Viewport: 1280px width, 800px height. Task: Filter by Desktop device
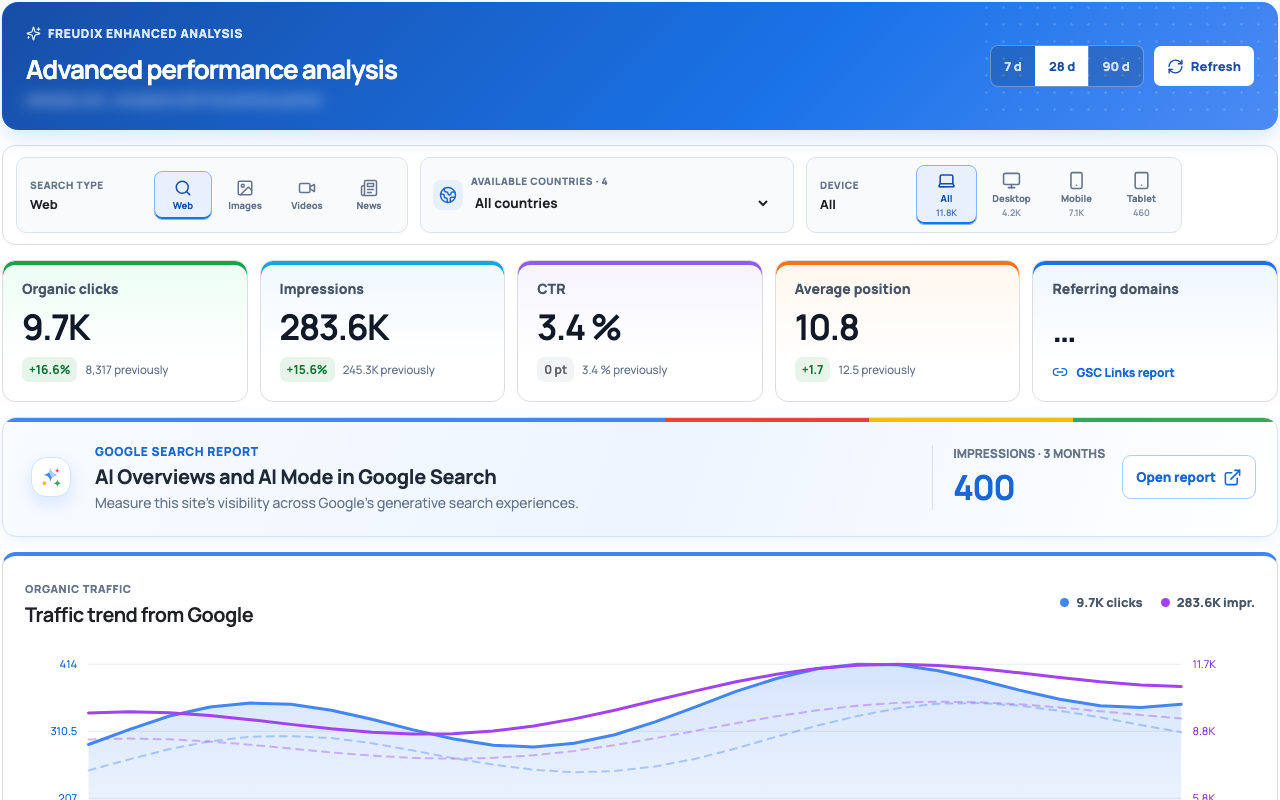tap(1011, 195)
